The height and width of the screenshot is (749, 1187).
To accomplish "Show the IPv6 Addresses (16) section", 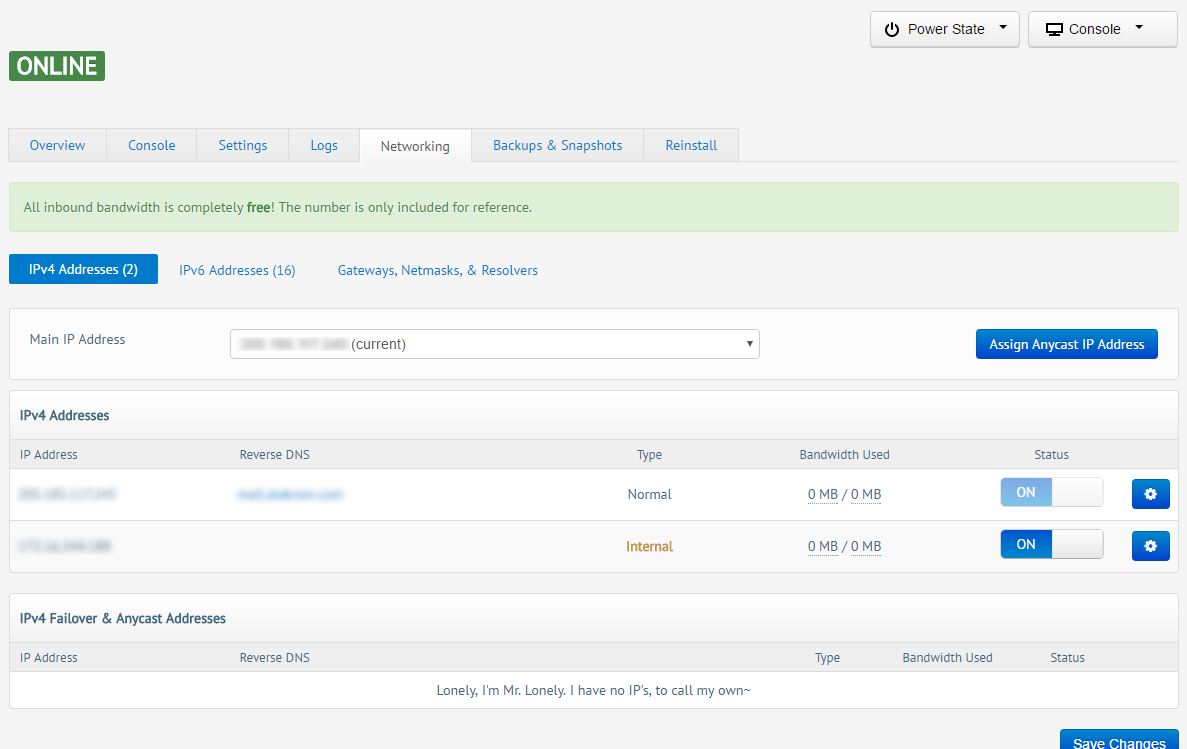I will pyautogui.click(x=237, y=270).
